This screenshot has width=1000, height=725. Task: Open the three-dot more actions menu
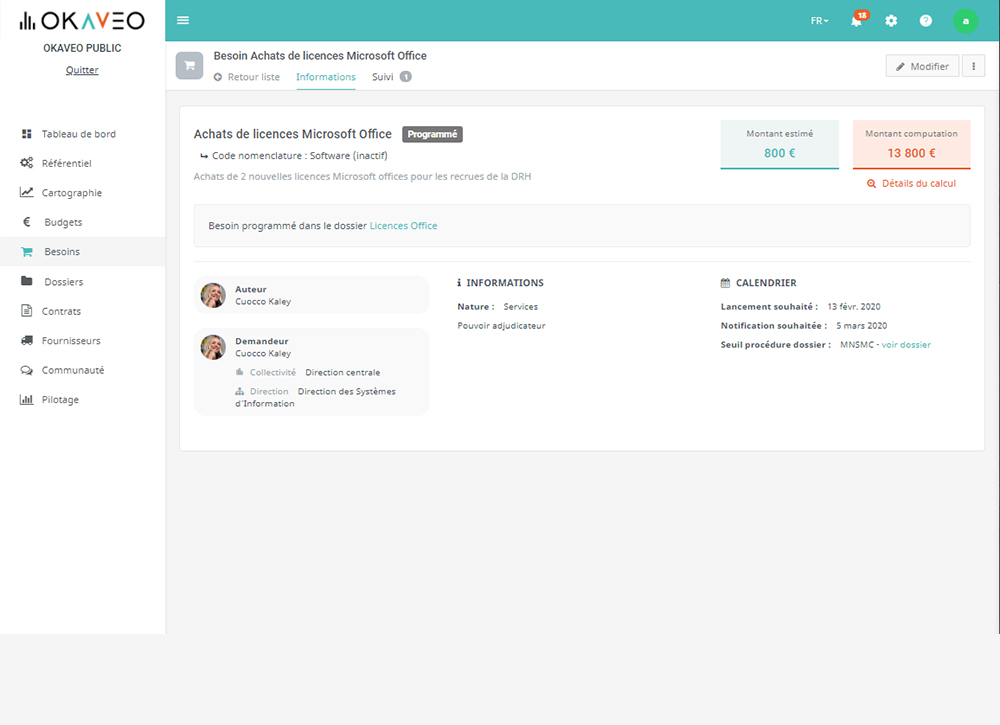pyautogui.click(x=973, y=66)
